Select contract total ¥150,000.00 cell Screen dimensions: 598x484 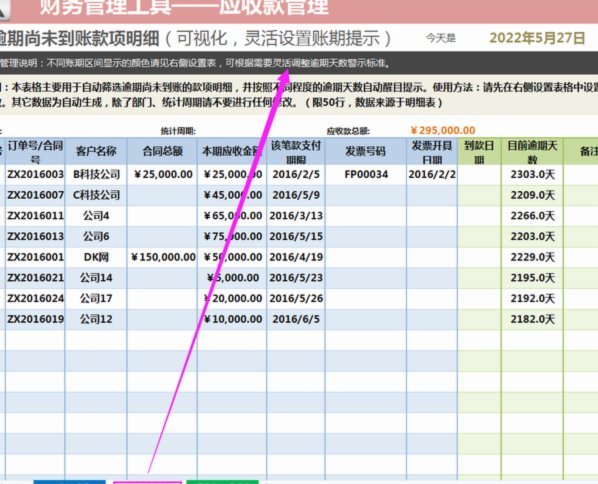point(162,257)
